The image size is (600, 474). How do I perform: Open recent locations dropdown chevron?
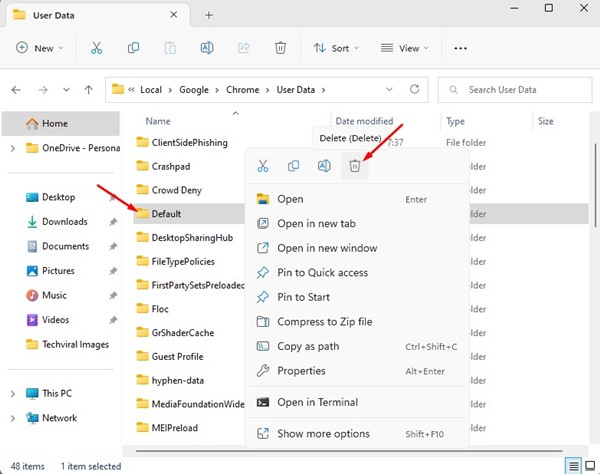coord(66,90)
